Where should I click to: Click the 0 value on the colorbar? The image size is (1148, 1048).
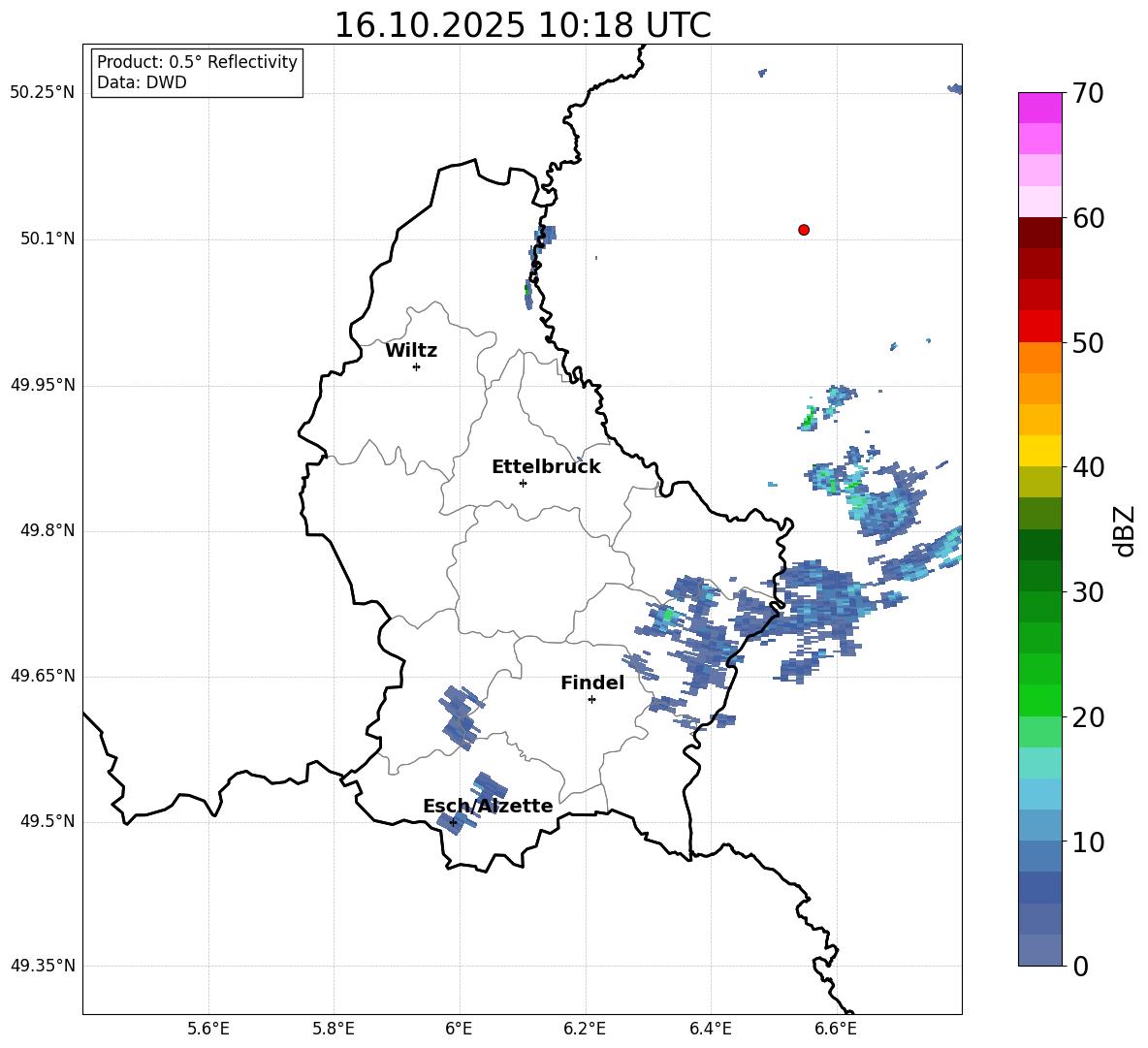[x=1080, y=966]
